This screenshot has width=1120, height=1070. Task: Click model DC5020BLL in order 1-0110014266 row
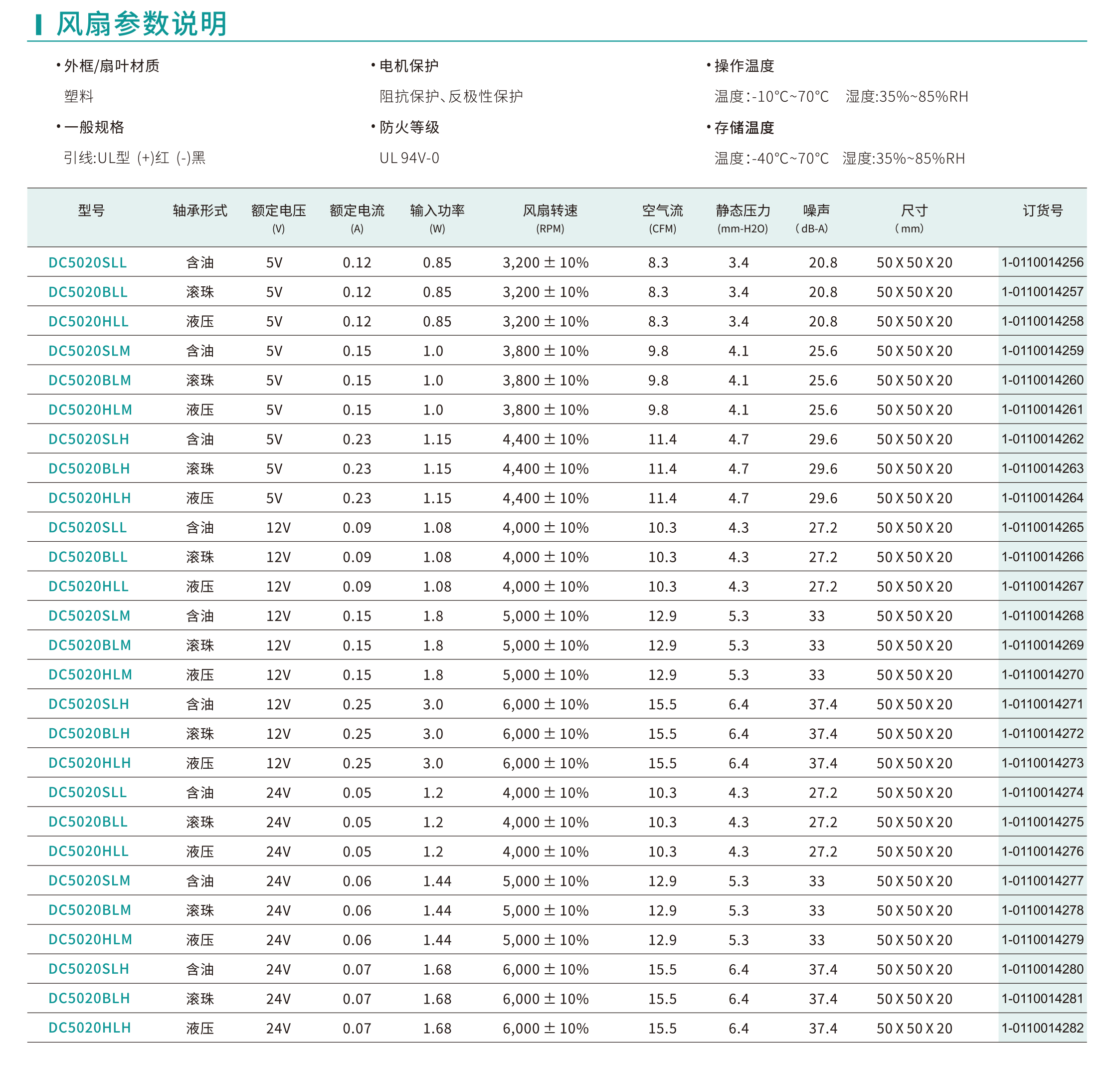(88, 557)
